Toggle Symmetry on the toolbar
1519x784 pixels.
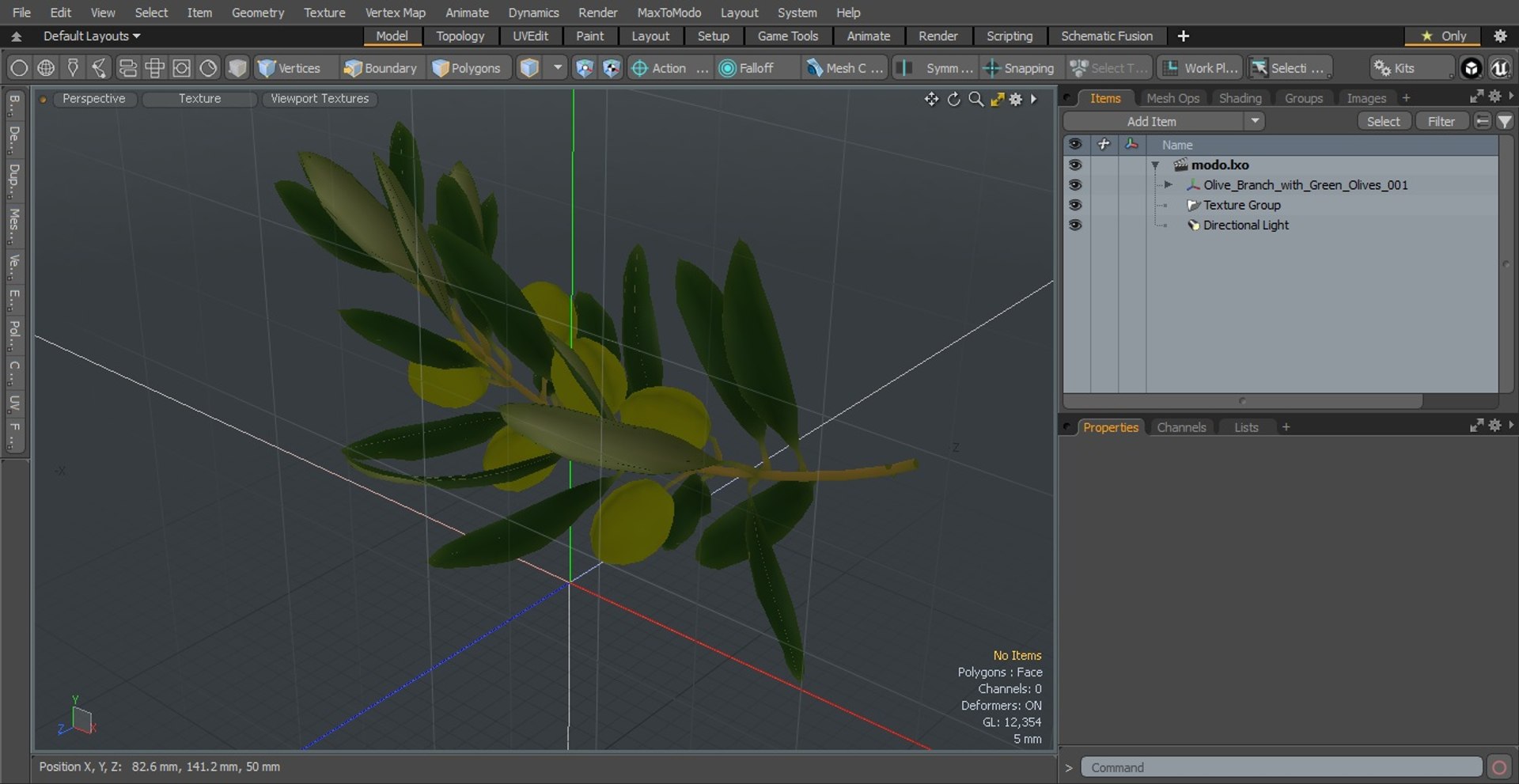(937, 68)
